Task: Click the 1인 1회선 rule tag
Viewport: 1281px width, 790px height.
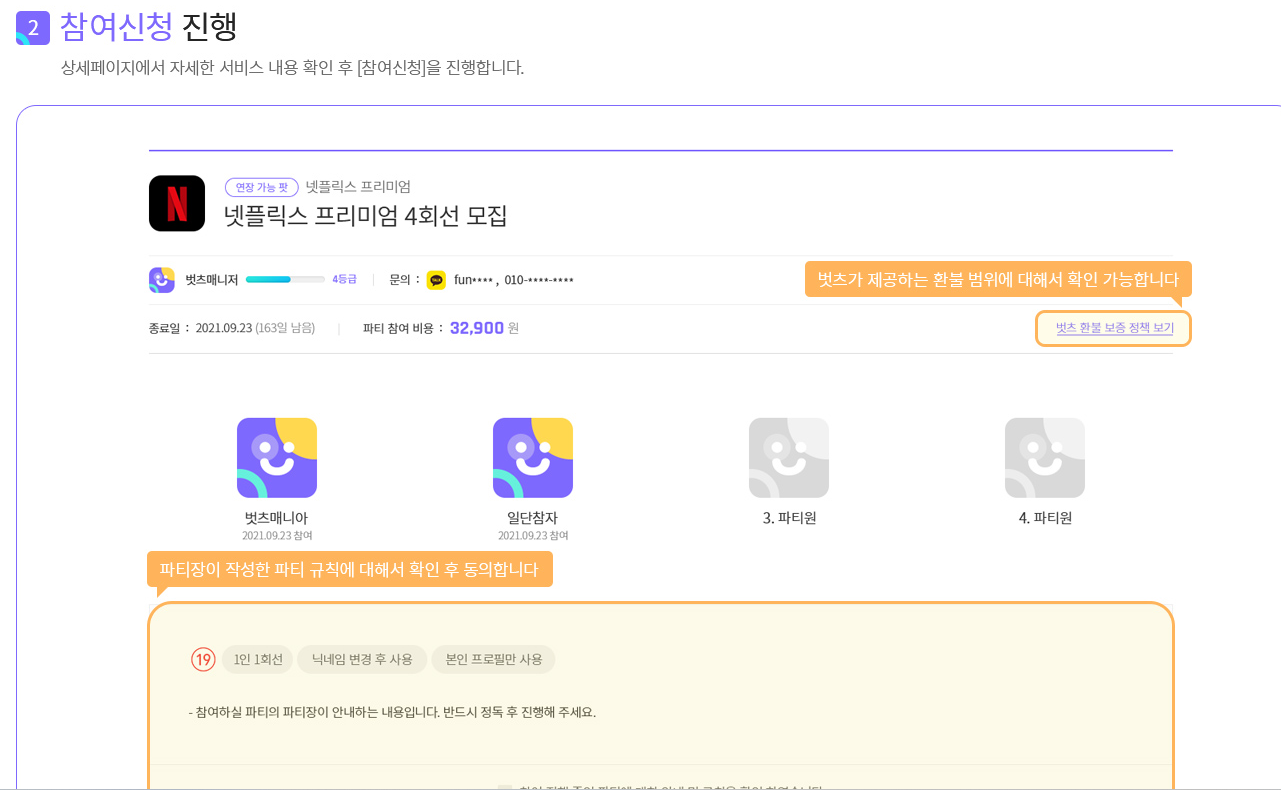Action: point(258,659)
